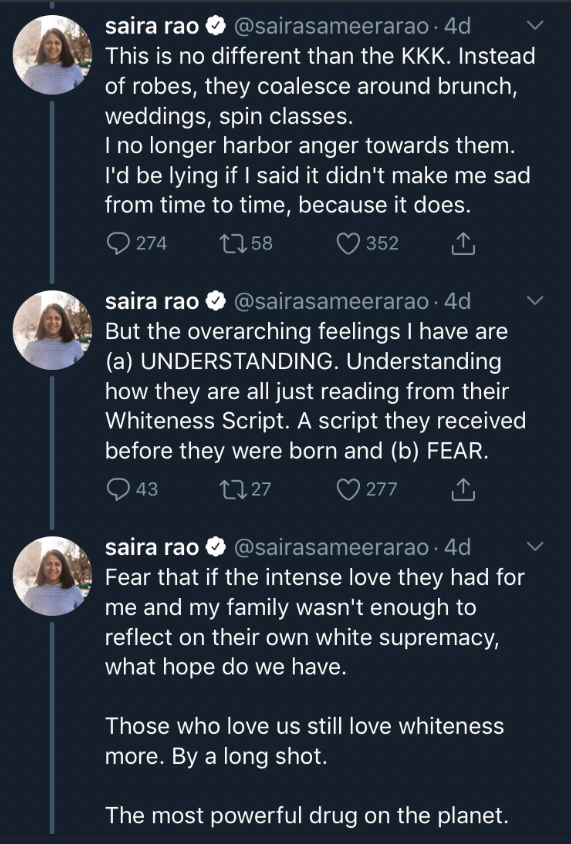Click verified badge on first tweet
The height and width of the screenshot is (844, 571).
[216, 26]
